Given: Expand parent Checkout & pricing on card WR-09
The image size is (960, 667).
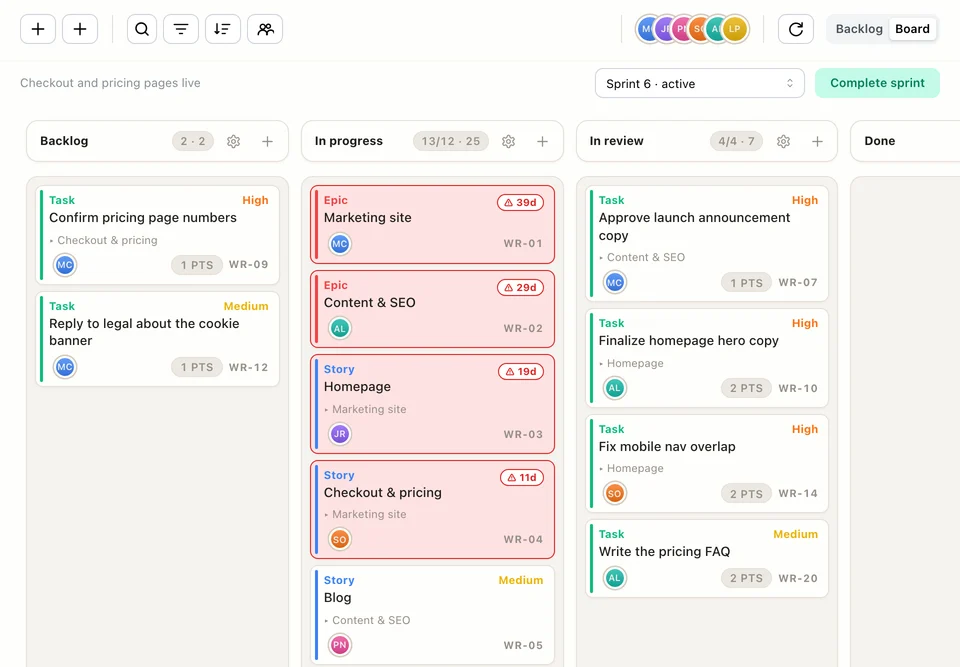Looking at the screenshot, I should [103, 240].
